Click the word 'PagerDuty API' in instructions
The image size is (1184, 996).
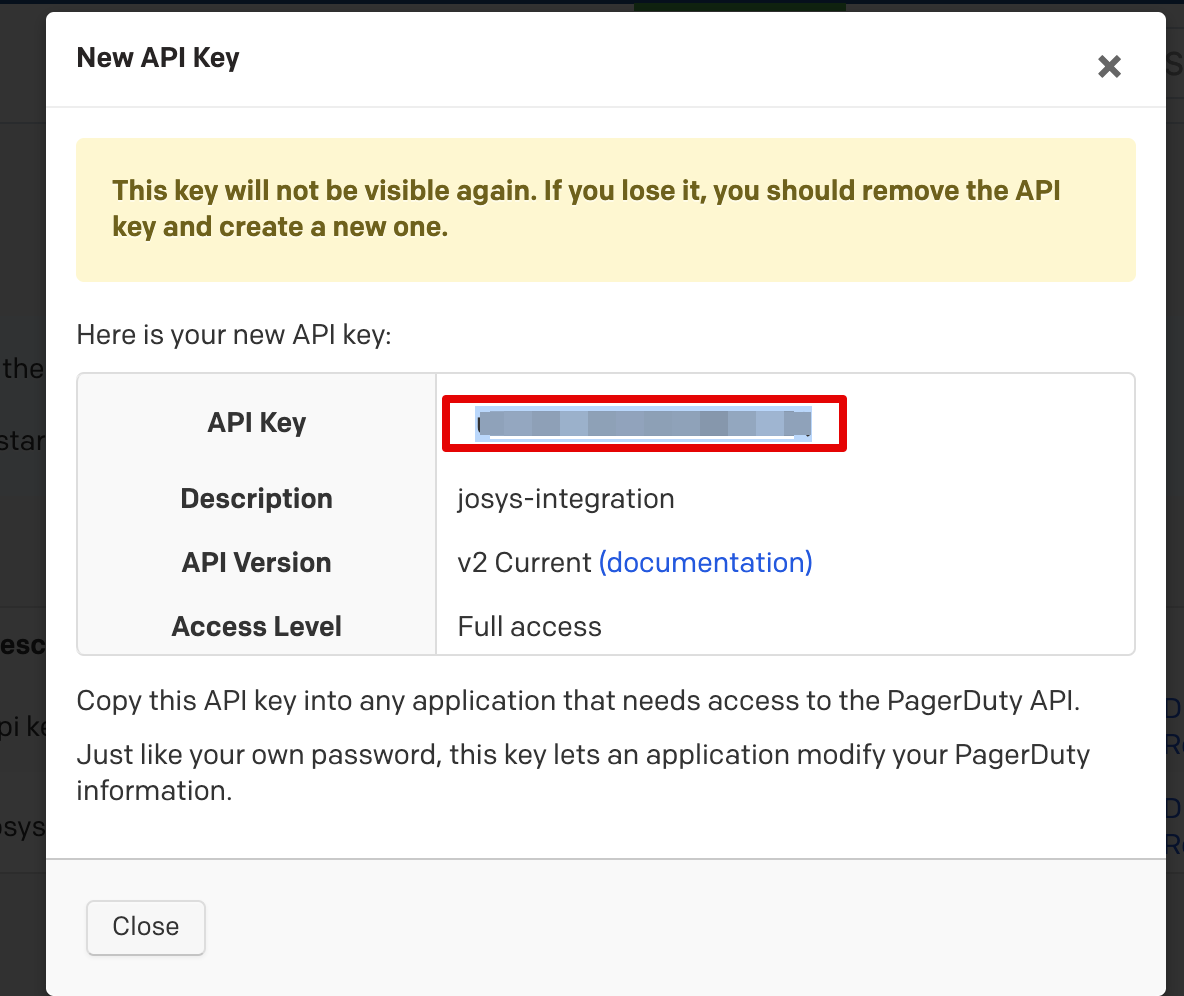click(983, 701)
